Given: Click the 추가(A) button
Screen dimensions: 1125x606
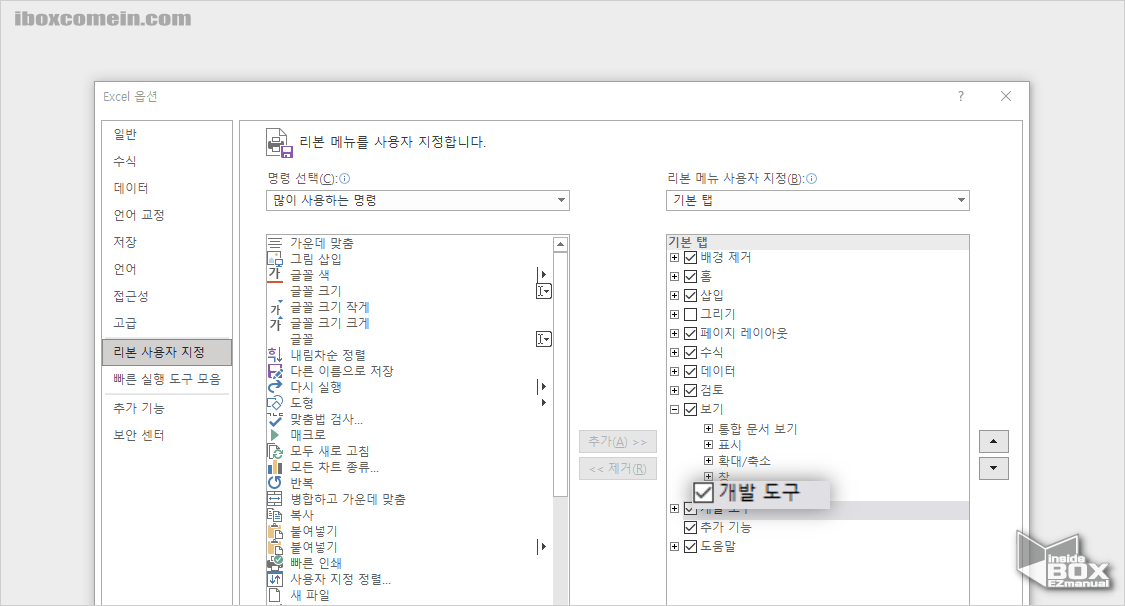Looking at the screenshot, I should coord(617,441).
